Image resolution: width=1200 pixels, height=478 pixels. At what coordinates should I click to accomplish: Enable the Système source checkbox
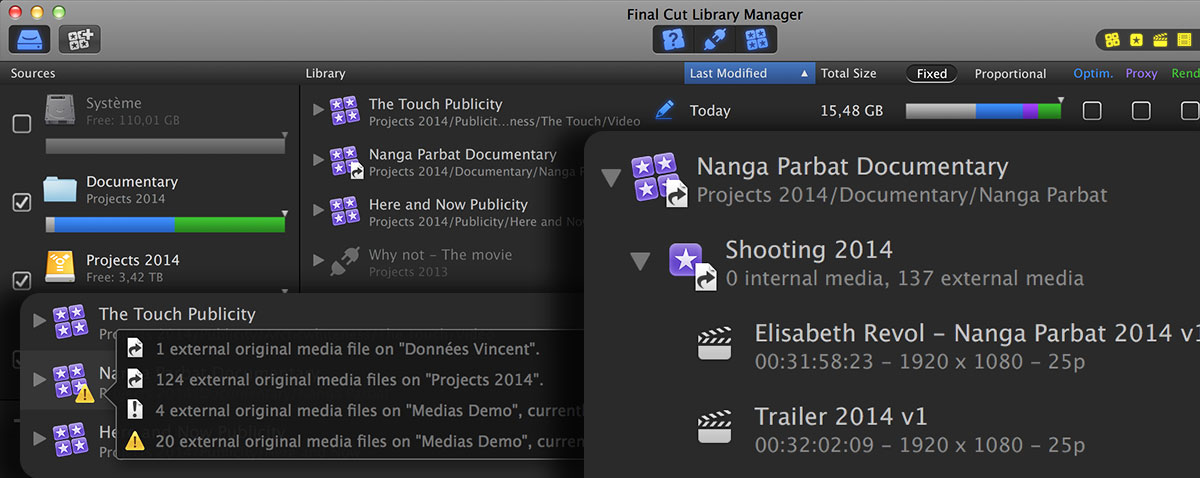point(21,125)
